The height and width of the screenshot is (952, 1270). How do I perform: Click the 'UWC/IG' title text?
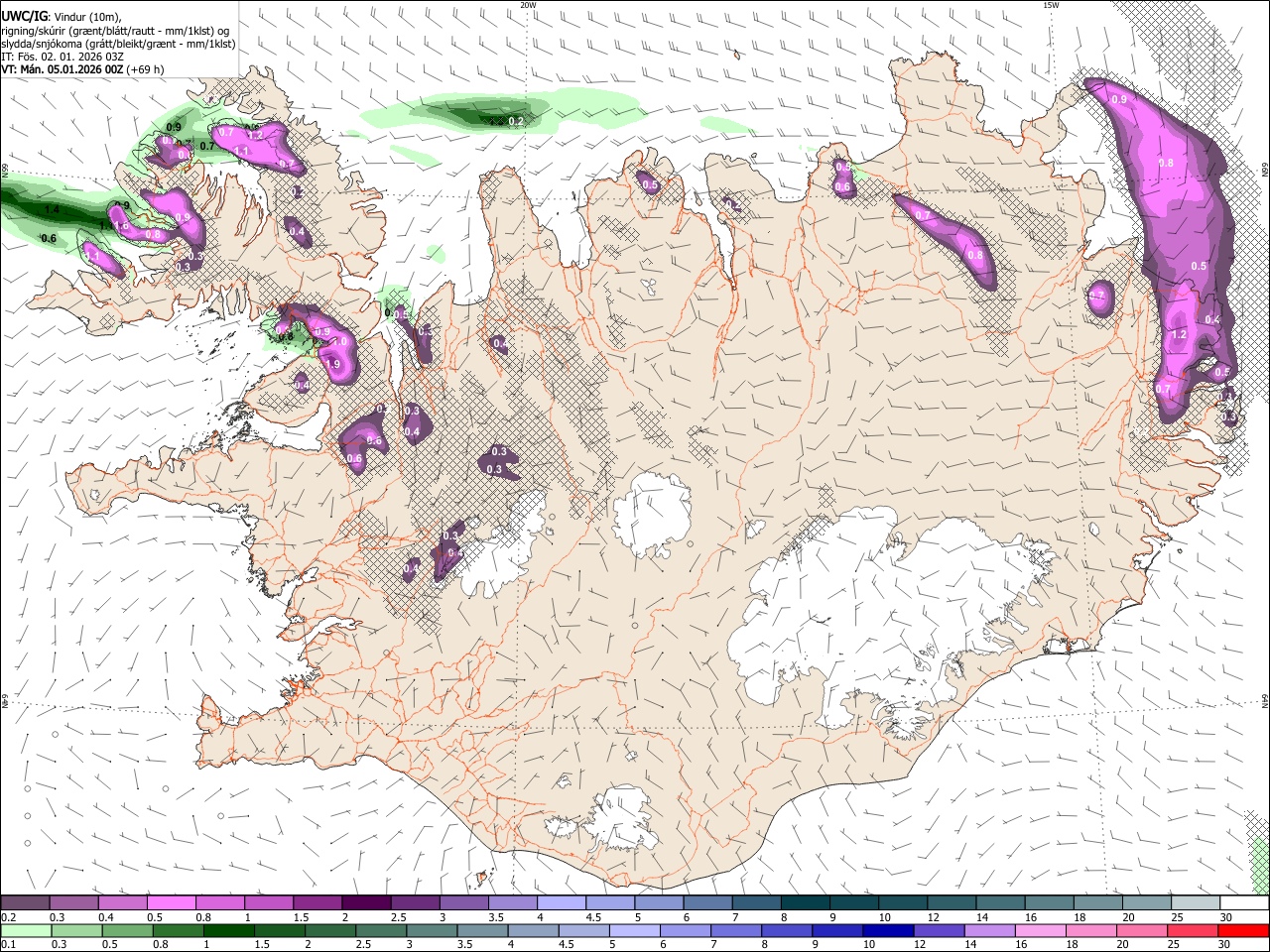point(24,15)
